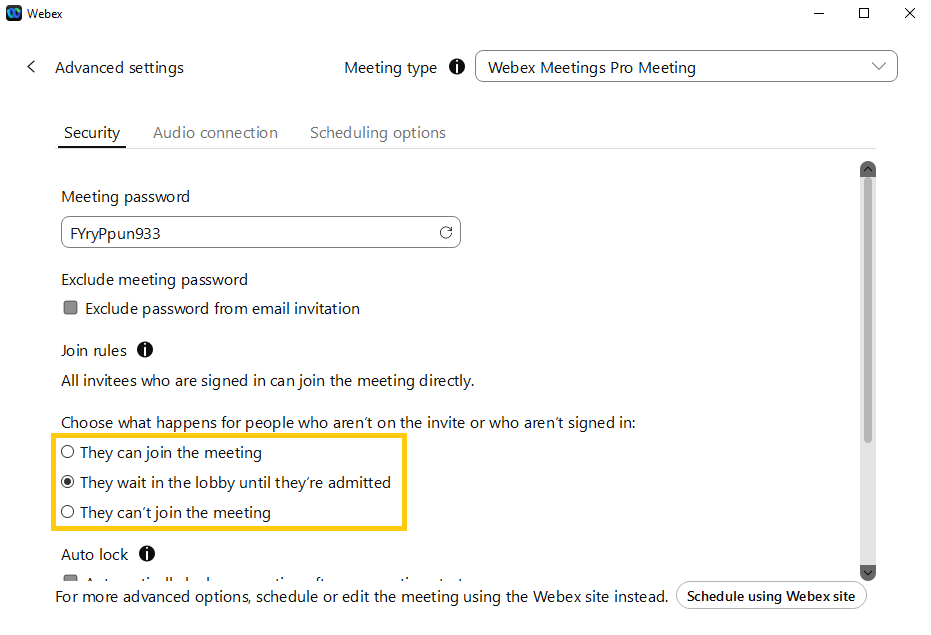Viewport: 931px width, 635px height.
Task: Maximize the Webex window
Action: click(x=864, y=13)
